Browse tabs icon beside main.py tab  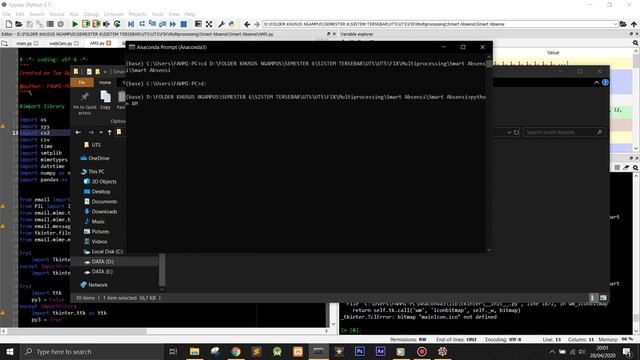[4, 43]
